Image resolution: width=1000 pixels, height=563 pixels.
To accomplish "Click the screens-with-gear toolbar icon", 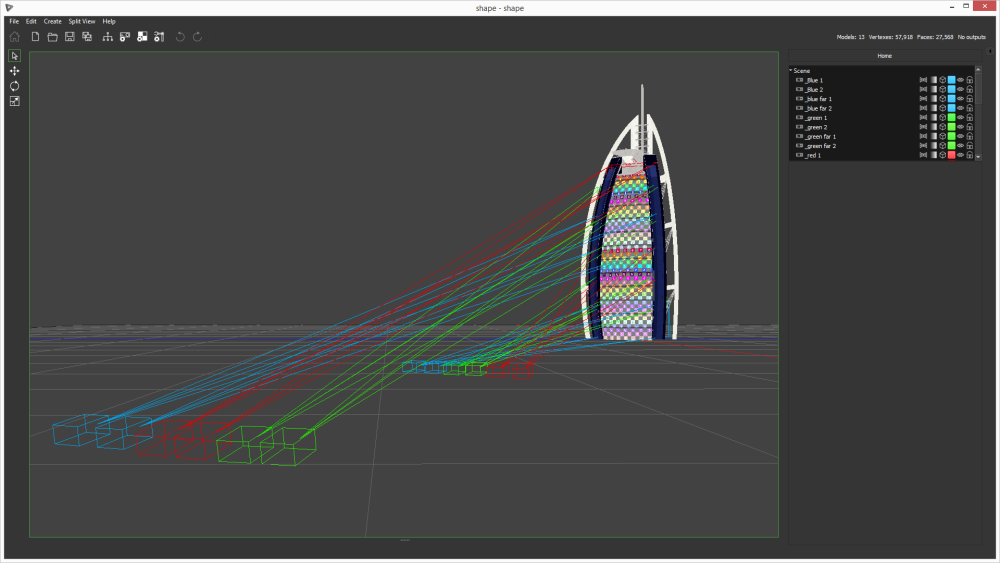I will 124,37.
